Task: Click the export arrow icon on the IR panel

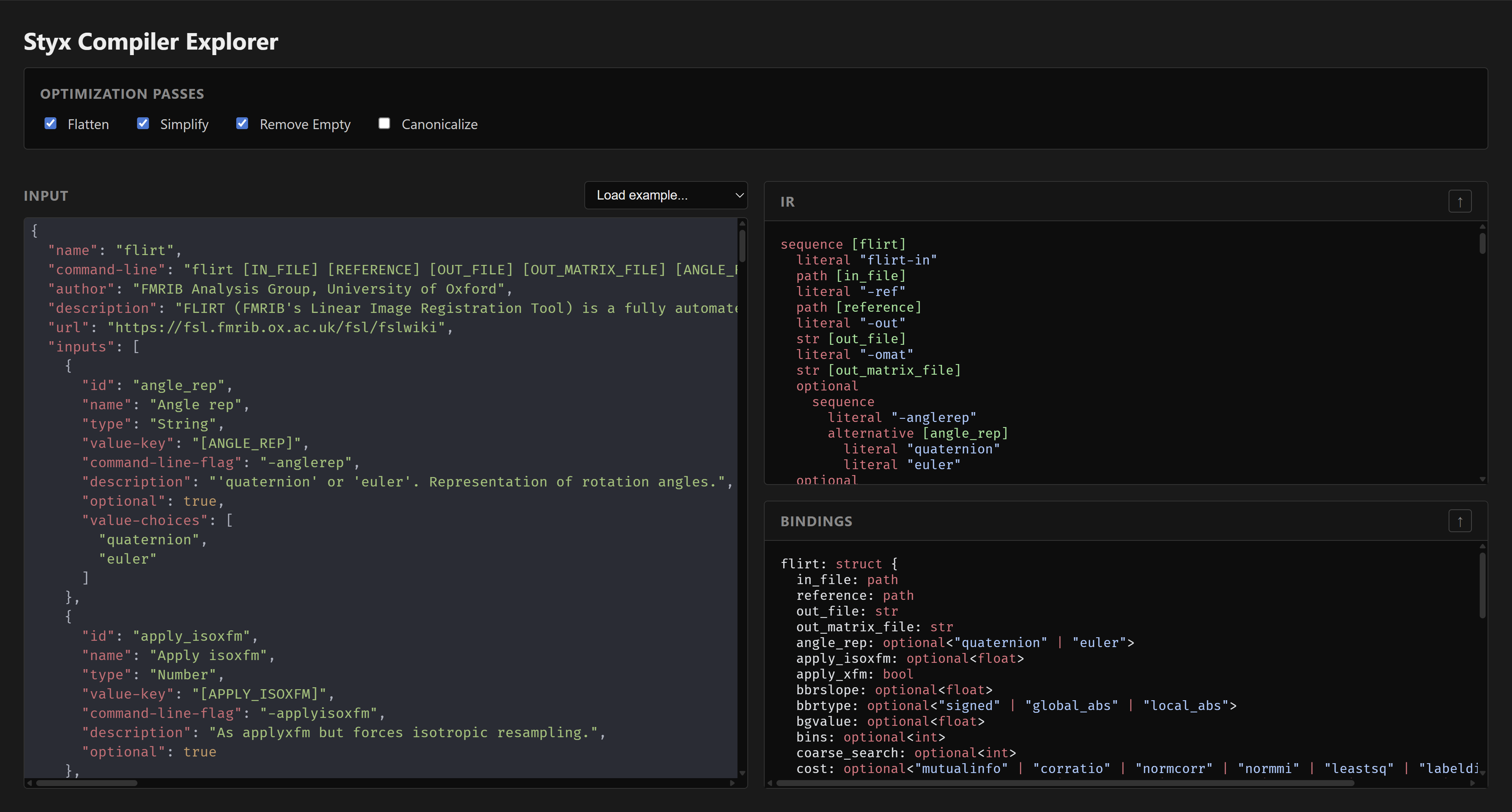Action: pyautogui.click(x=1460, y=201)
